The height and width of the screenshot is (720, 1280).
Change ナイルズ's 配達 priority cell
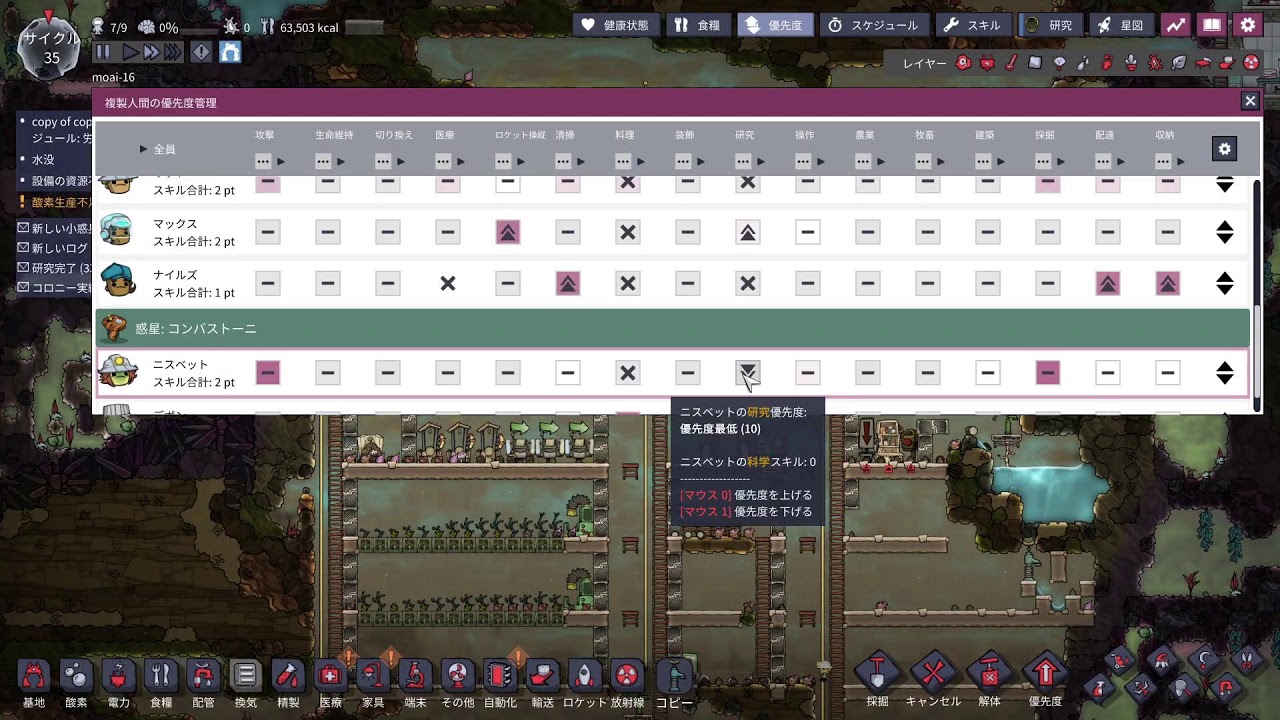1108,283
